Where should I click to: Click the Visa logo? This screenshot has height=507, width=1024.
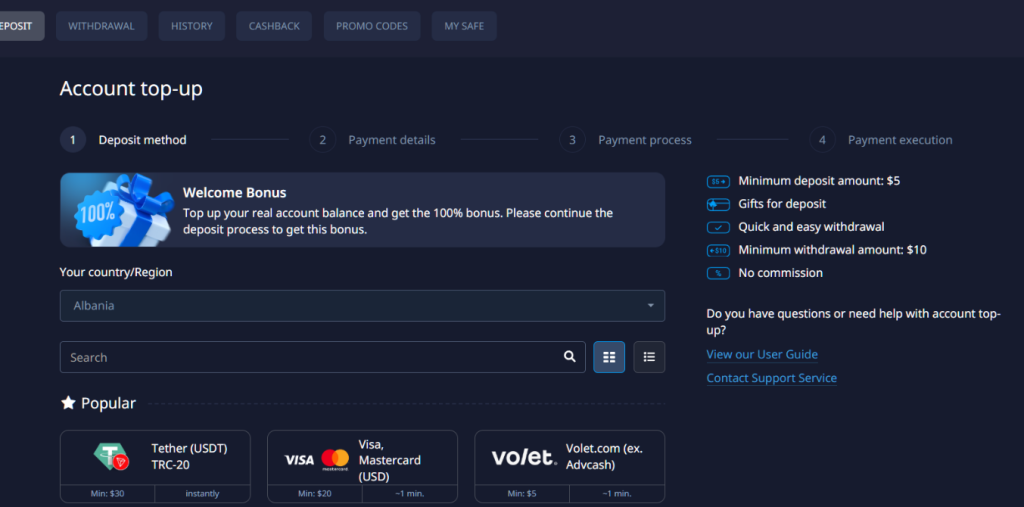click(x=299, y=460)
